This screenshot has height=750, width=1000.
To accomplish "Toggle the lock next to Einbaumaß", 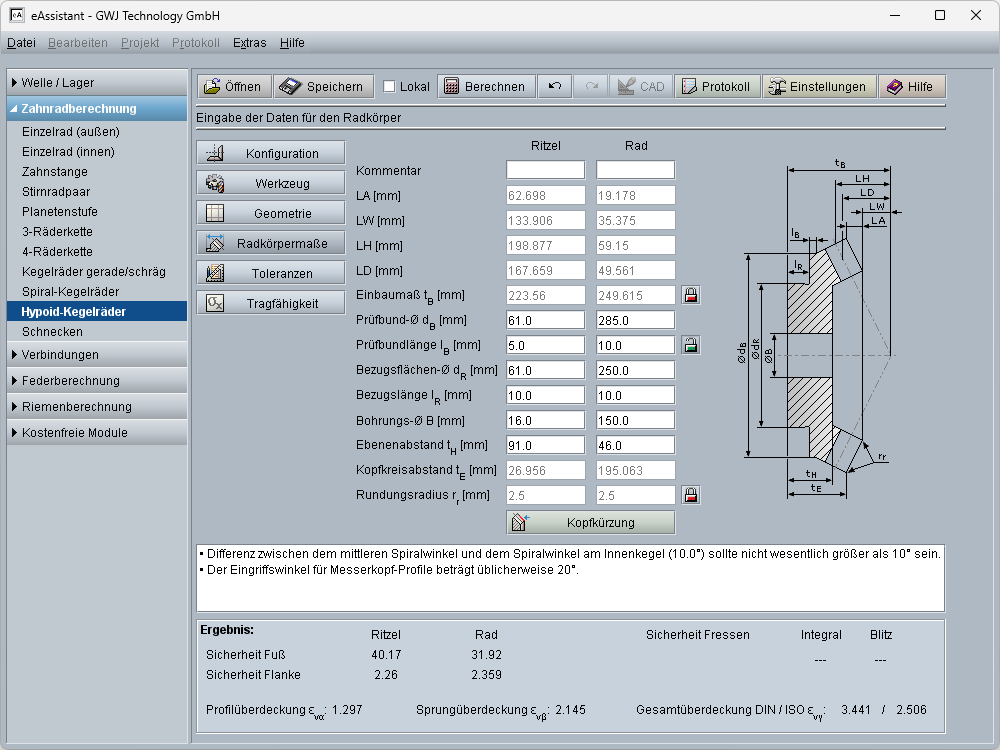I will click(690, 295).
